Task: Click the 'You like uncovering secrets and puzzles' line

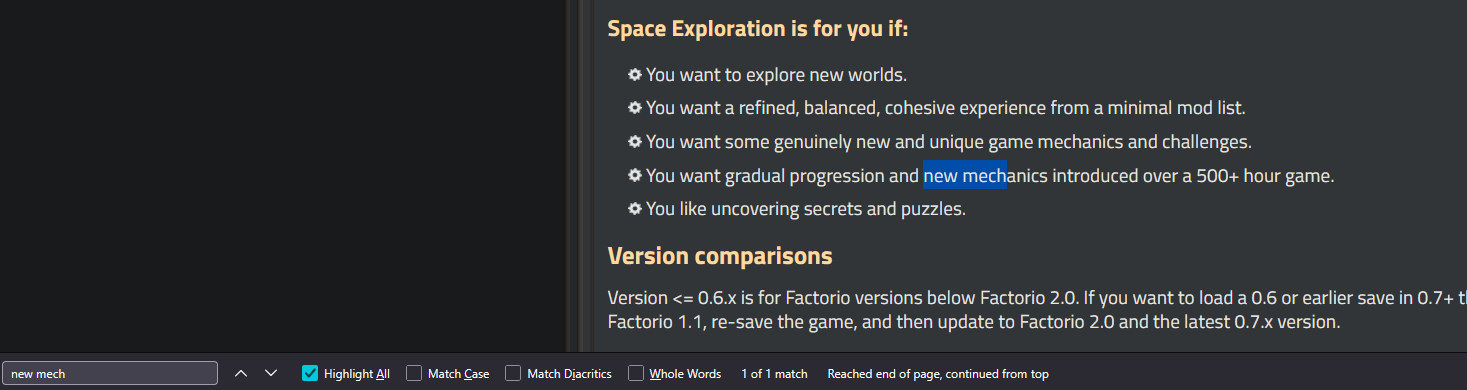Action: 806,209
